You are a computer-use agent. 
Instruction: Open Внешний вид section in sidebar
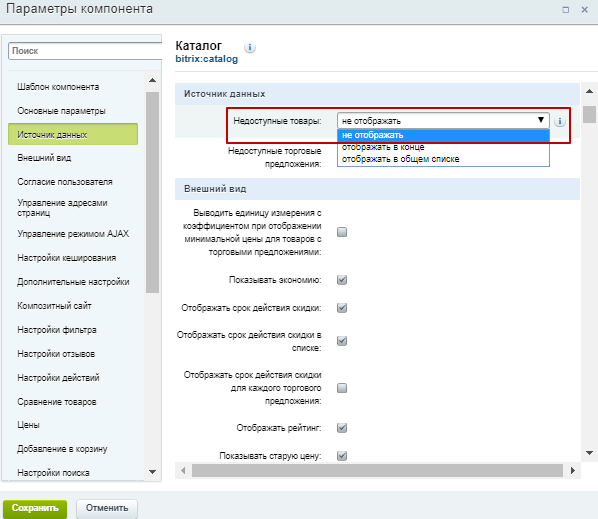click(x=44, y=158)
